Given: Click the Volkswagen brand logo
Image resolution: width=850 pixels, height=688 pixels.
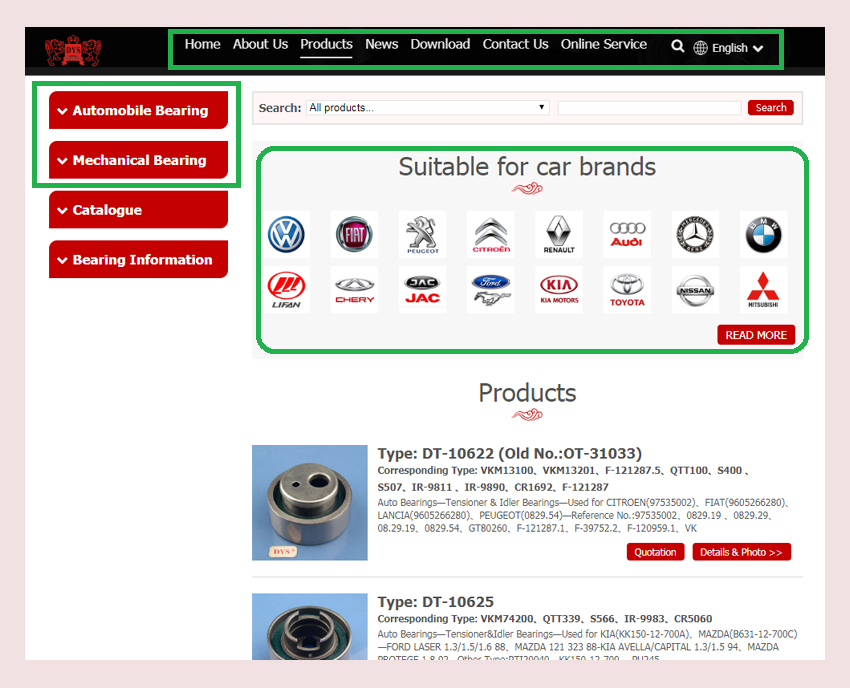Looking at the screenshot, I should click(287, 235).
